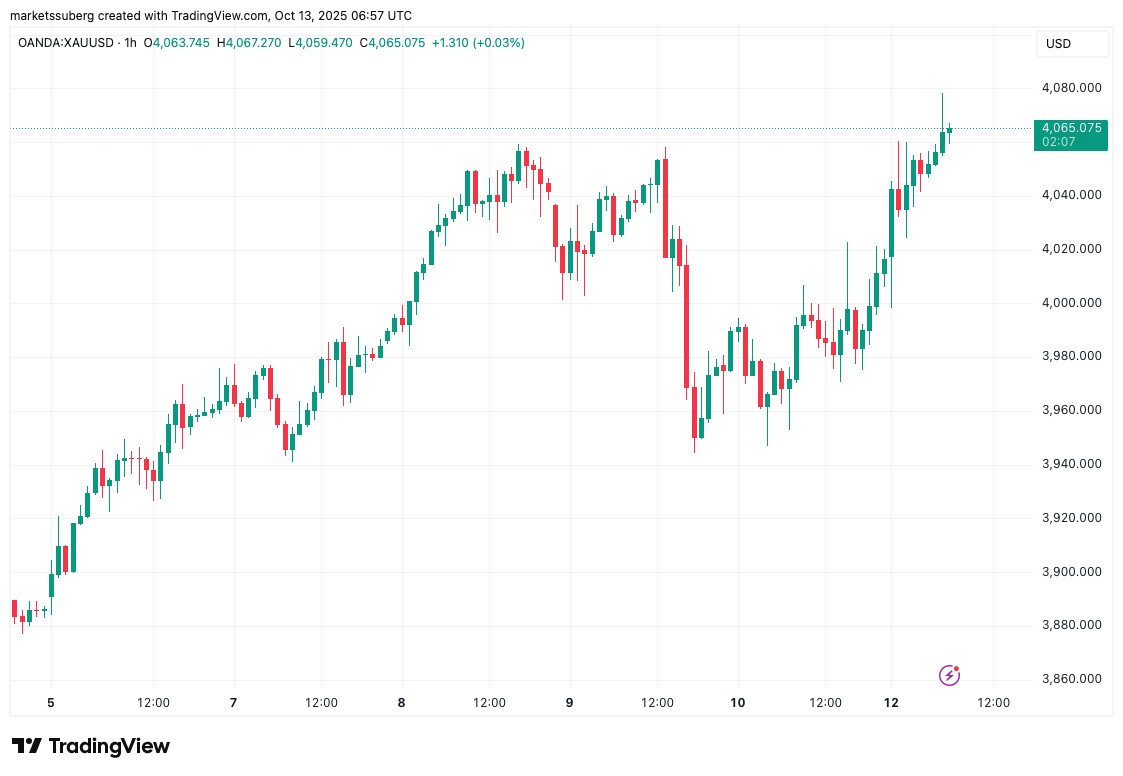Select the green change value +1.310 (+0.03%)
The height and width of the screenshot is (776, 1123).
pyautogui.click(x=478, y=43)
